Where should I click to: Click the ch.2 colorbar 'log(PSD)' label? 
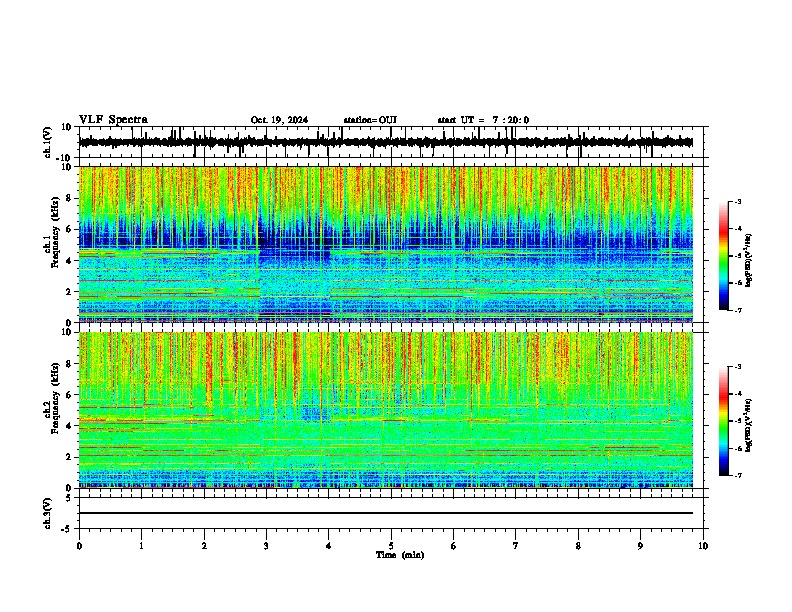click(x=749, y=426)
